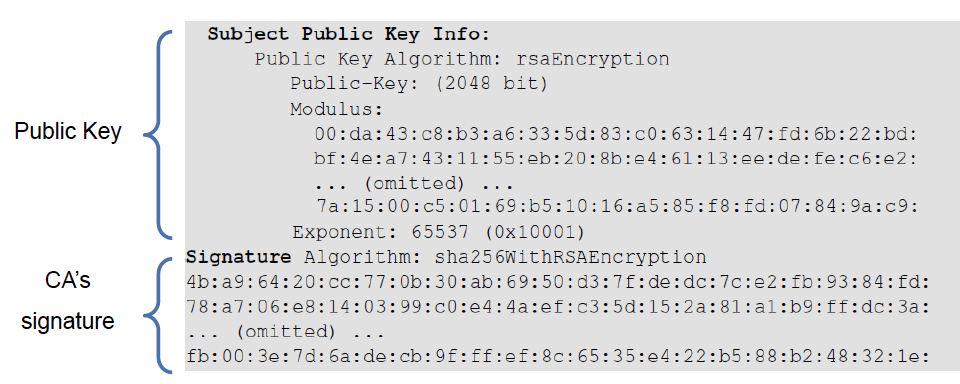
Task: Click the 'Public Key' label on left
Action: pos(68,132)
